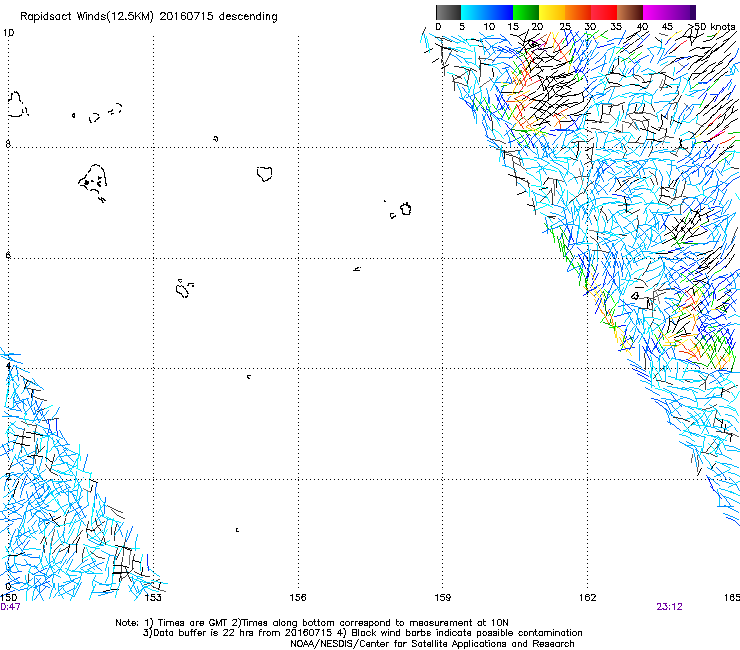Click the Data buffer is 22 hrs note
This screenshot has height=650, width=740.
[239, 633]
